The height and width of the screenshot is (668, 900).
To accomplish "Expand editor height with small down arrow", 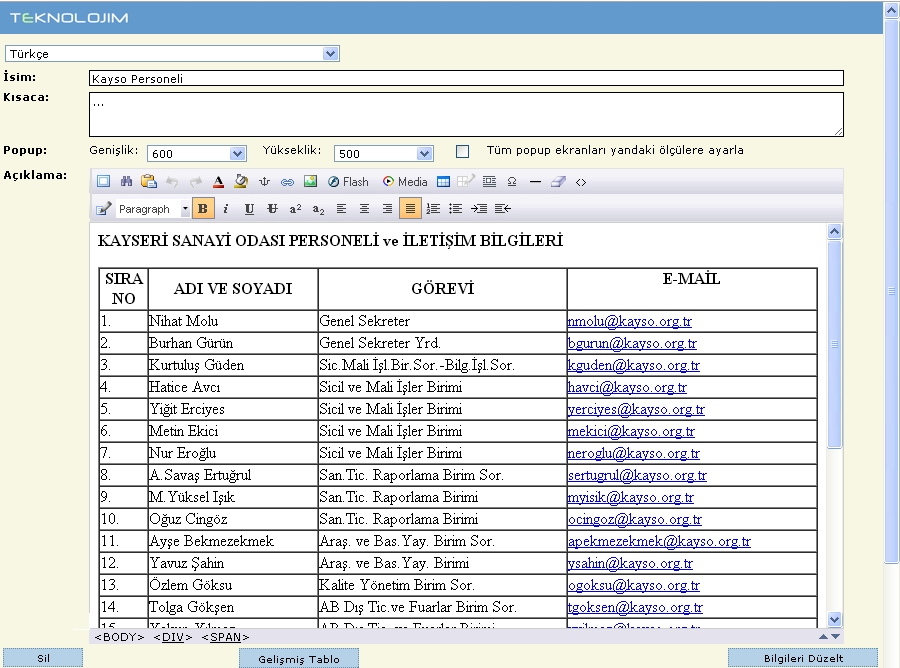I will 836,636.
